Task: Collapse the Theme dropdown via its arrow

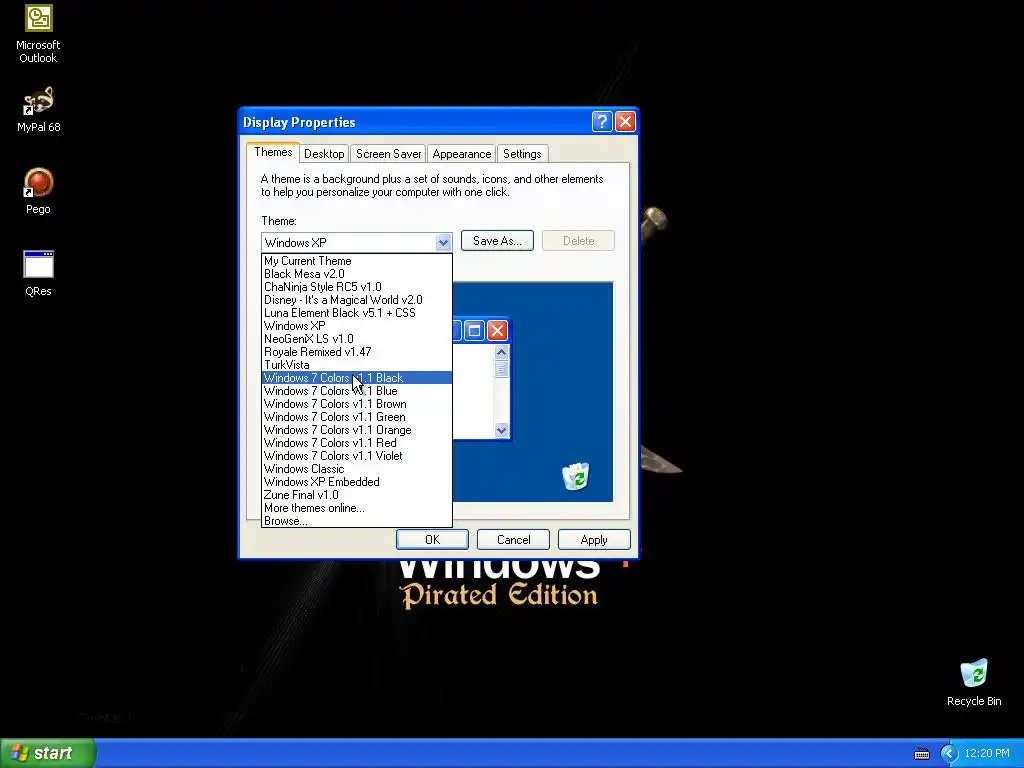Action: 443,242
